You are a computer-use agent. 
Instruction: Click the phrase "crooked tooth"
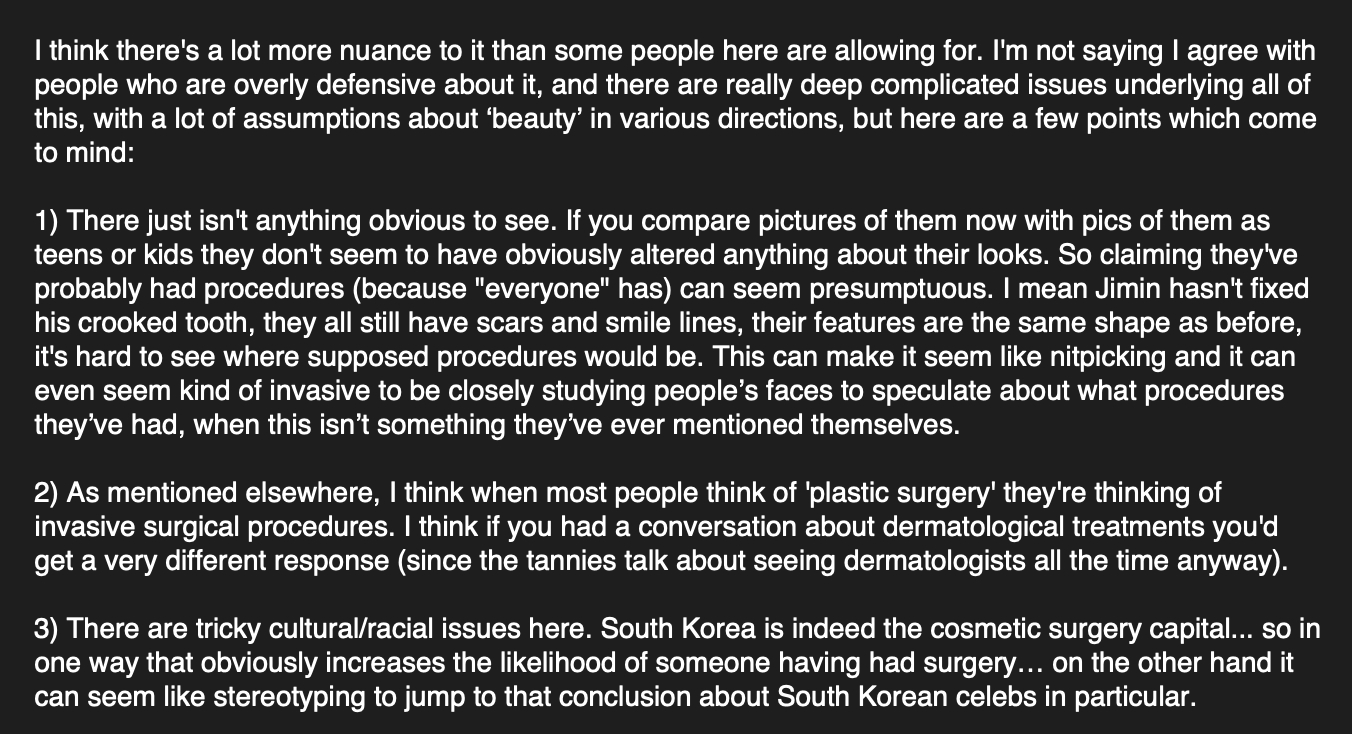point(138,323)
